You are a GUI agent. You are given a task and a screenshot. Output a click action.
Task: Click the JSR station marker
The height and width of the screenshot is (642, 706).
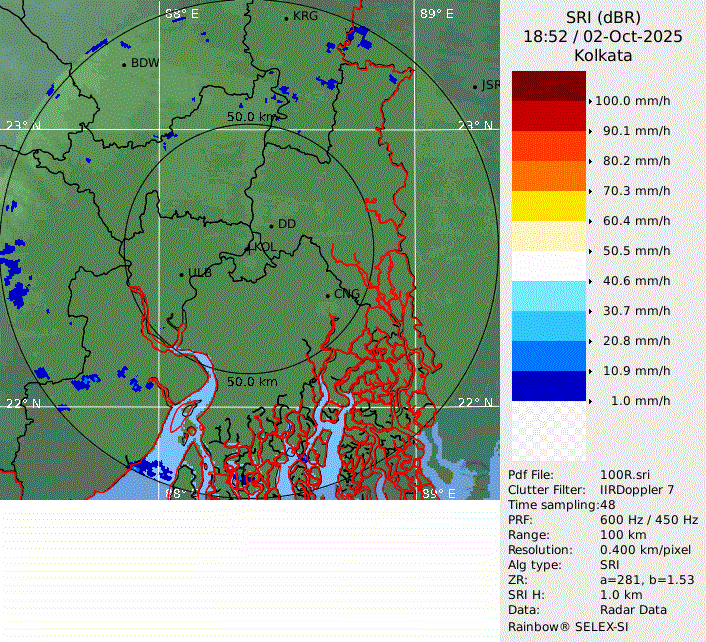coord(475,87)
